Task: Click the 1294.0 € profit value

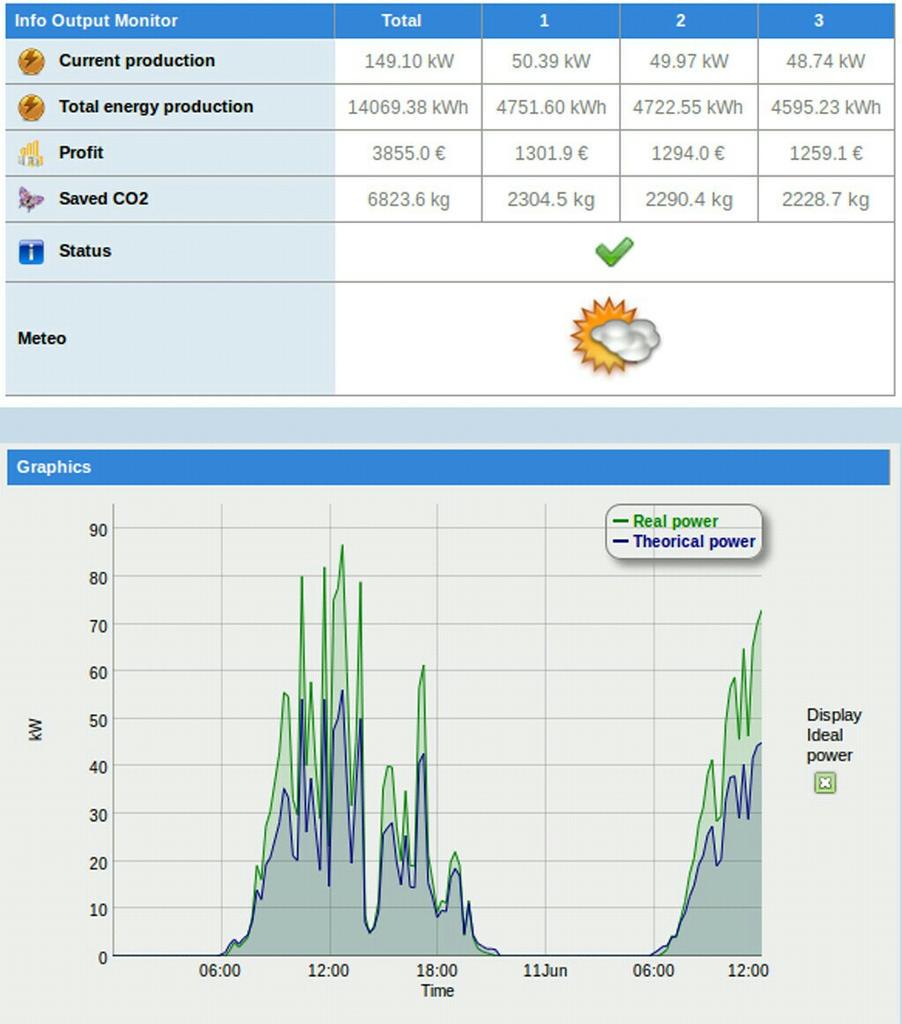Action: point(688,153)
